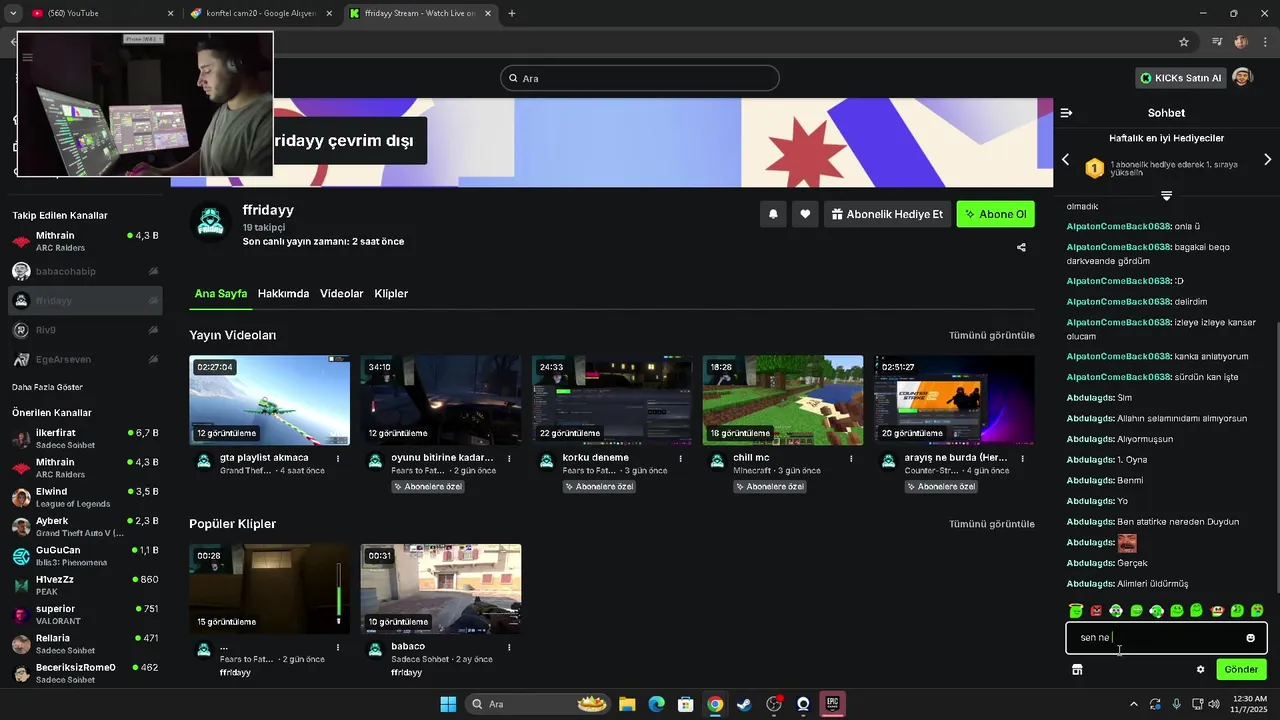Open EgeArseven channel in sidebar
1280x720 pixels.
pos(85,359)
